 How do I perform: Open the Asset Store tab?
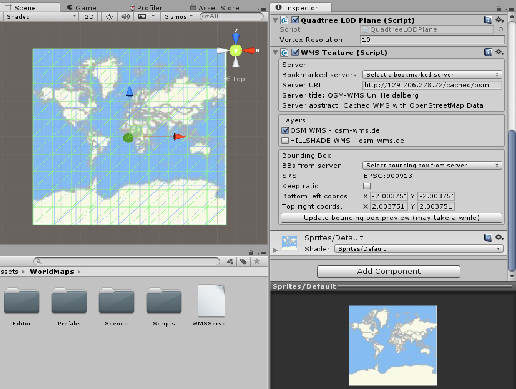pyautogui.click(x=215, y=7)
